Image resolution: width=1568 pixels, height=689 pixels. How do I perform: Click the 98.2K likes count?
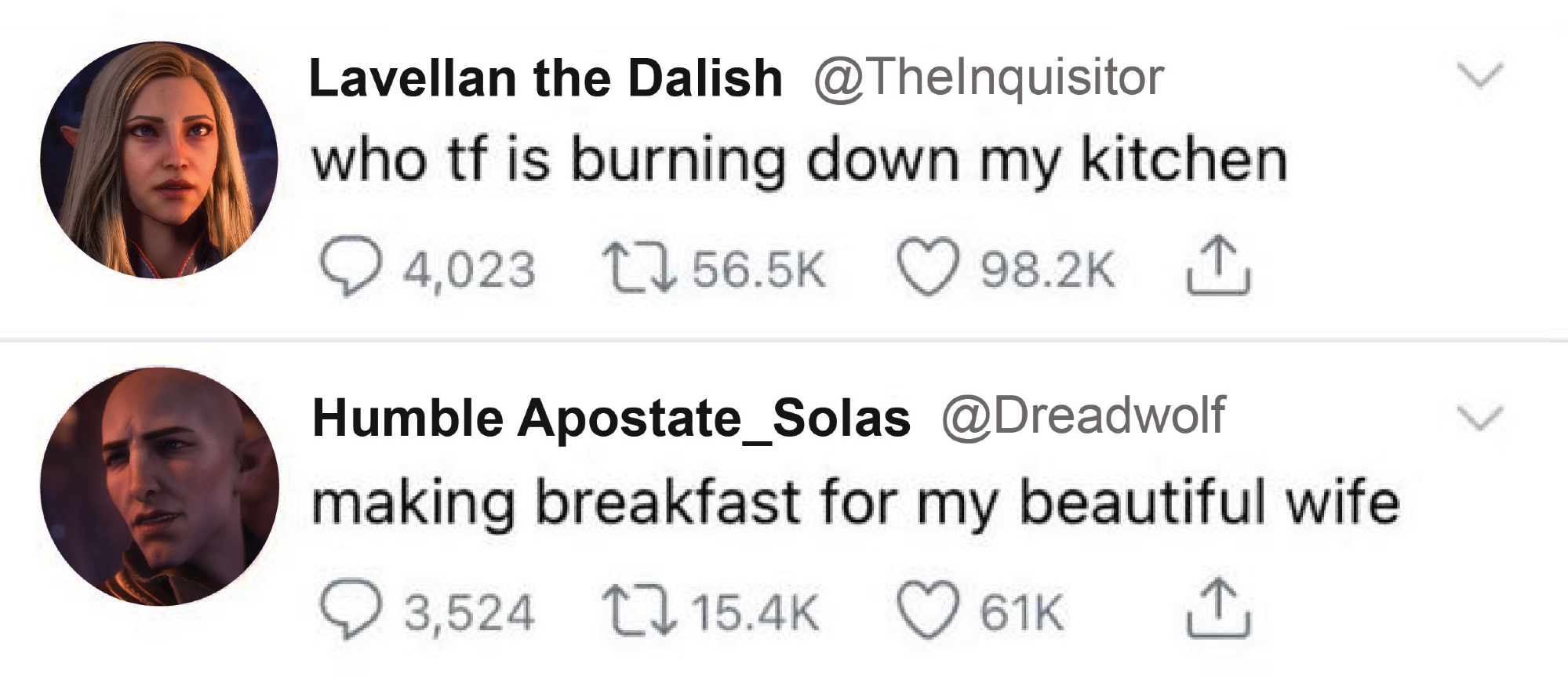[1047, 270]
